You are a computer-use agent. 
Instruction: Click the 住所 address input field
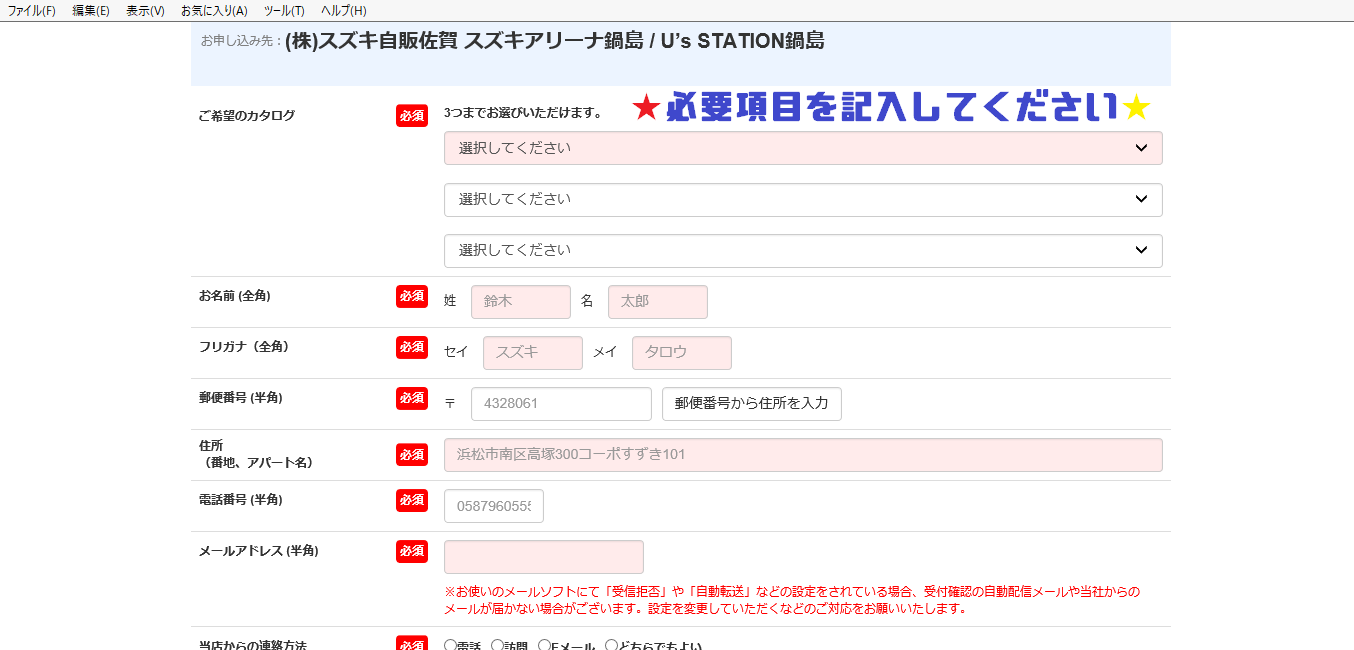[803, 455]
